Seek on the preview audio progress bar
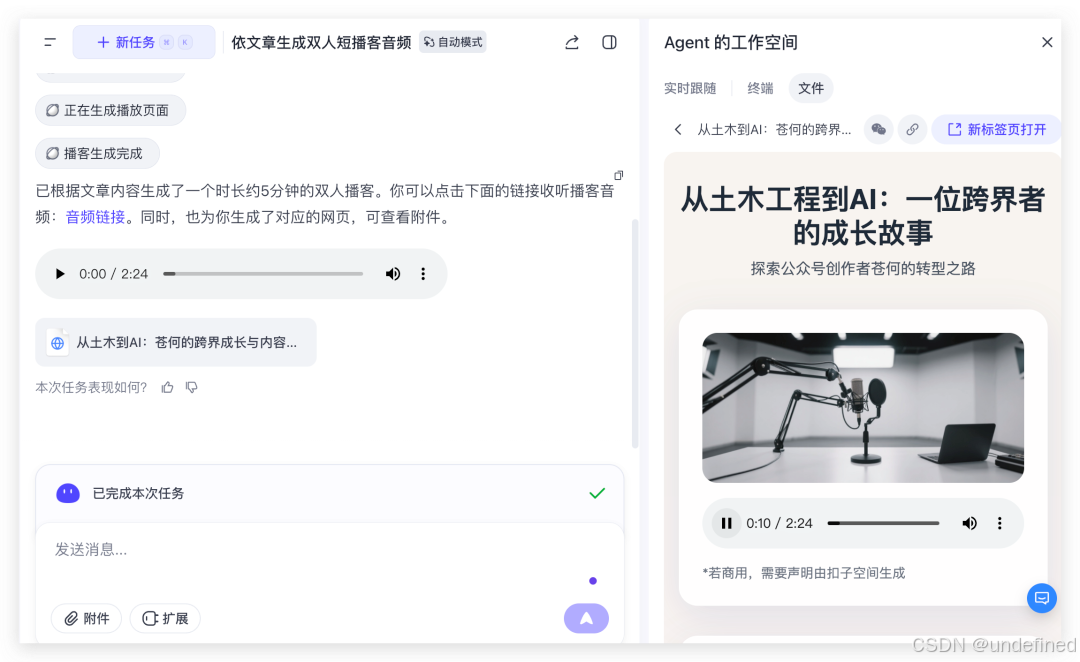 (x=883, y=524)
